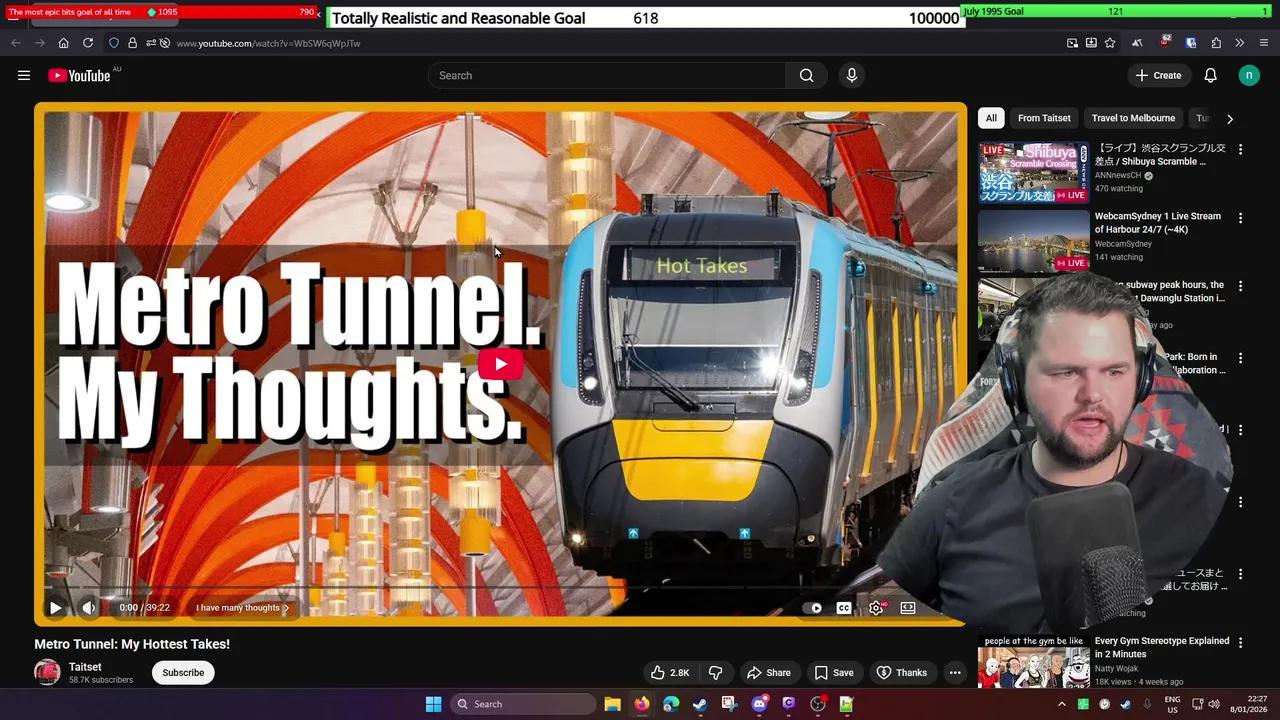Open WebcamSydney Live Stream video title
Image resolution: width=1280 pixels, height=720 pixels.
click(x=1157, y=223)
